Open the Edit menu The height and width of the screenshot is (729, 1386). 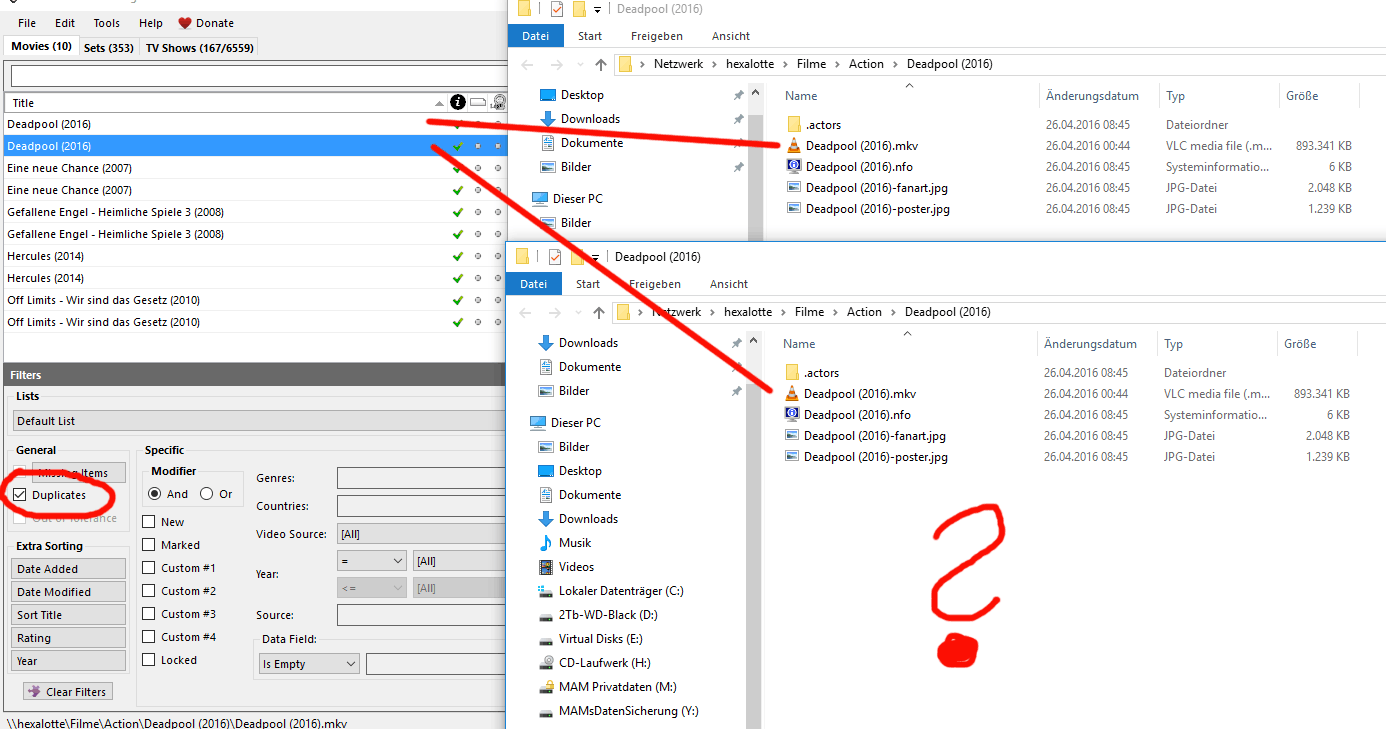[65, 23]
